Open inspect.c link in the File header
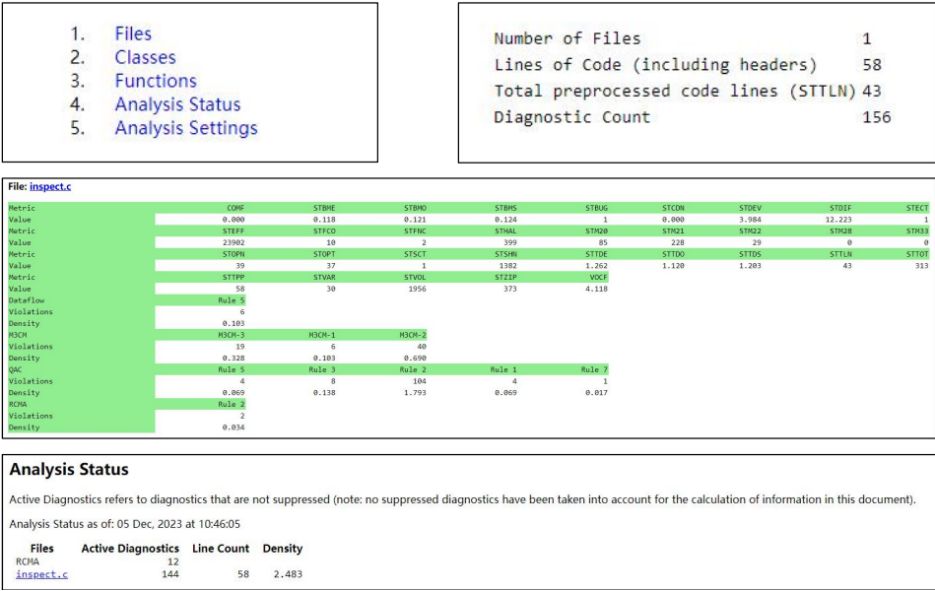935x591 pixels. (x=50, y=186)
